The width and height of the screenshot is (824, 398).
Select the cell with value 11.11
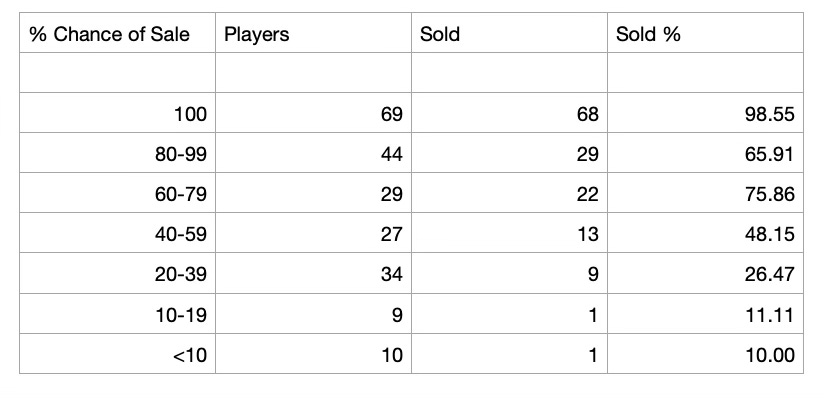(x=705, y=314)
